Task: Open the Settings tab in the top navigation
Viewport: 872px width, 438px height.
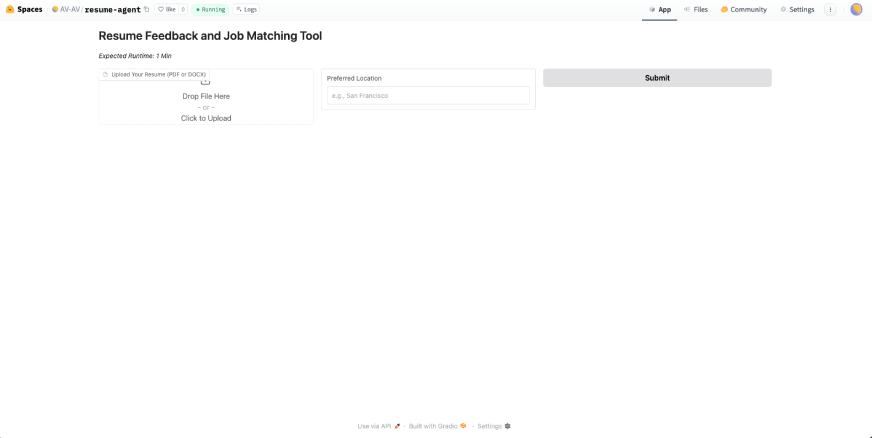Action: click(x=797, y=9)
